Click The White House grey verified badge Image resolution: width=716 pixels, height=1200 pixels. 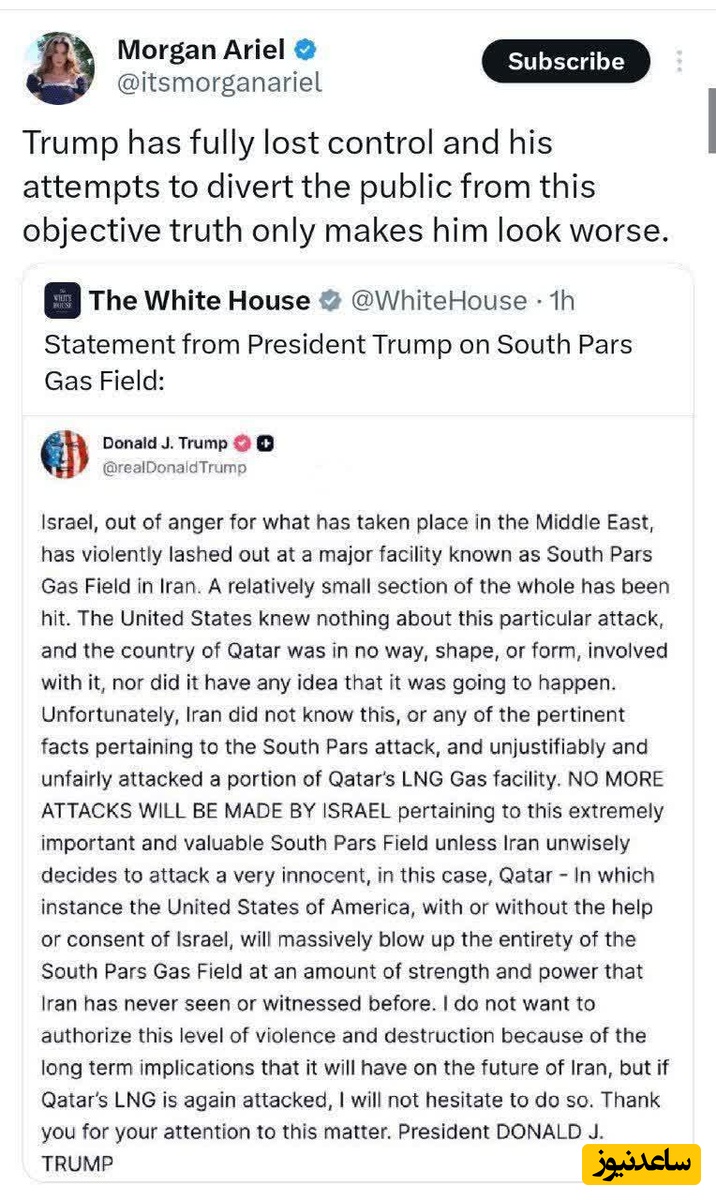331,301
